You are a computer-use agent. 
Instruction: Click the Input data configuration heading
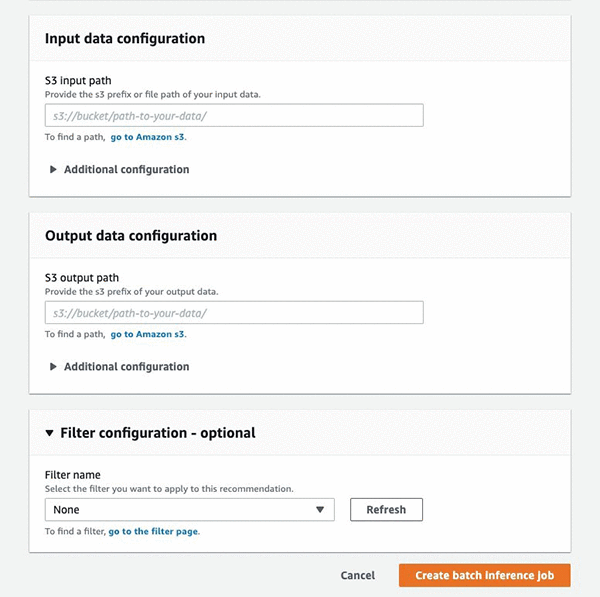(x=125, y=39)
